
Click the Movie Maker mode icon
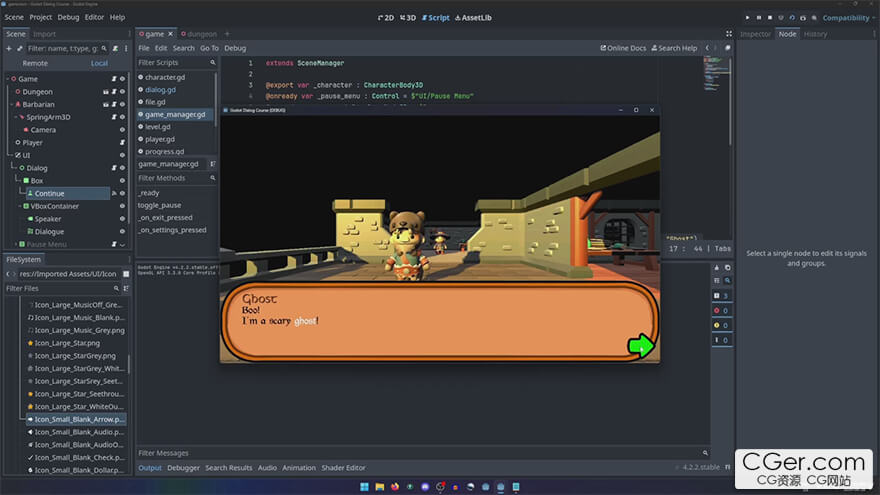pyautogui.click(x=814, y=18)
